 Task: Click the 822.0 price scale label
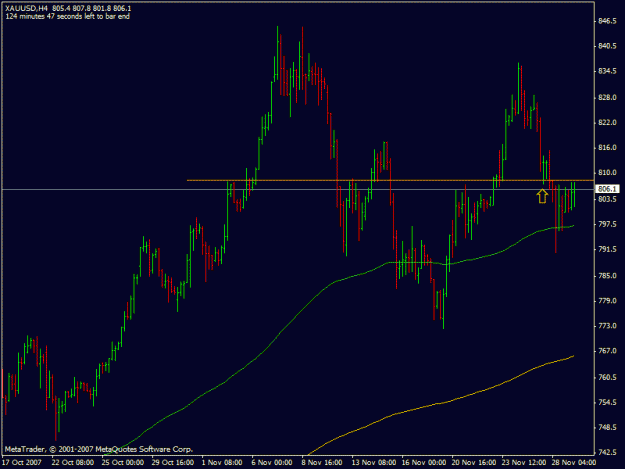(x=607, y=123)
